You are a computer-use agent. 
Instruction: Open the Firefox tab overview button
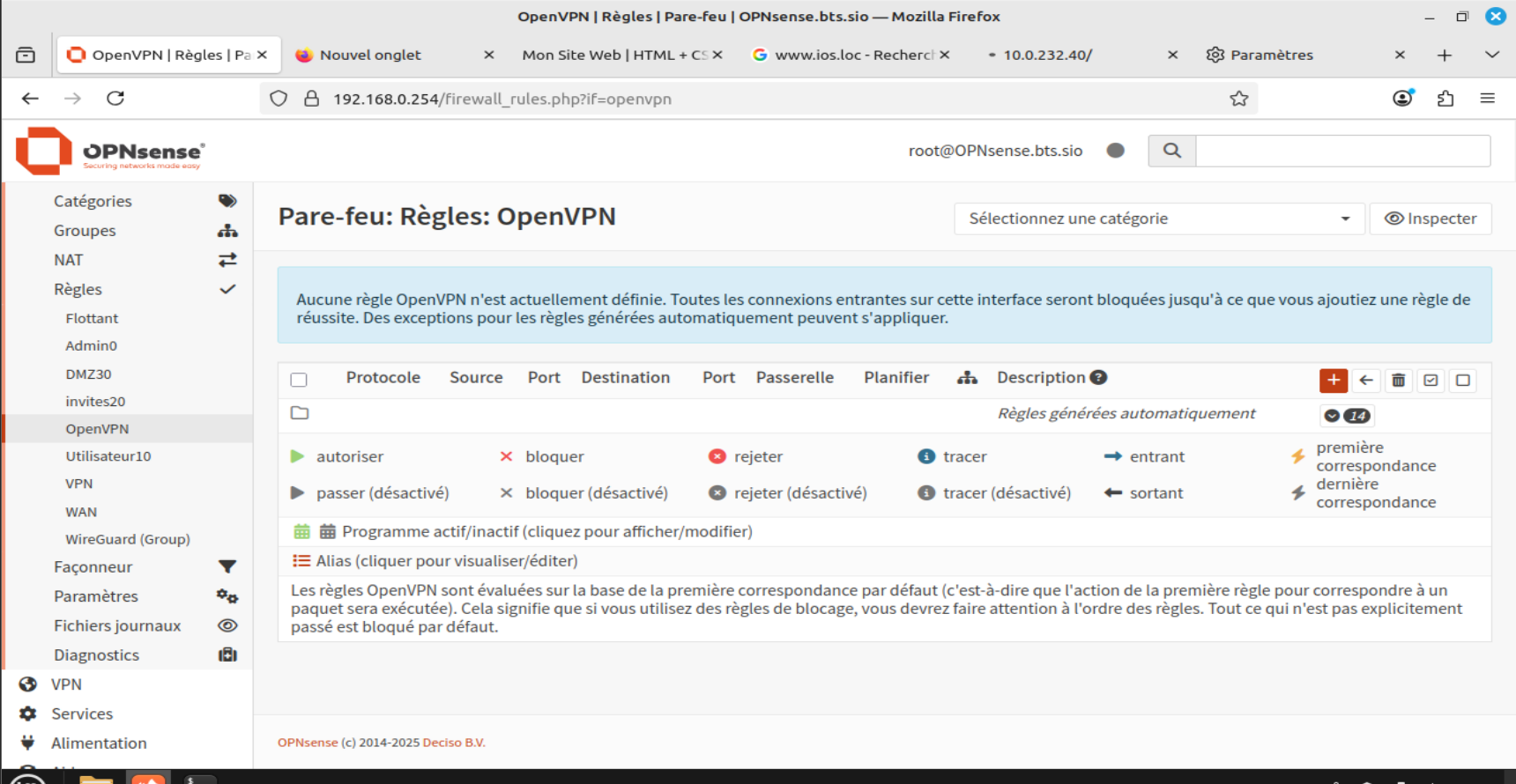point(26,55)
